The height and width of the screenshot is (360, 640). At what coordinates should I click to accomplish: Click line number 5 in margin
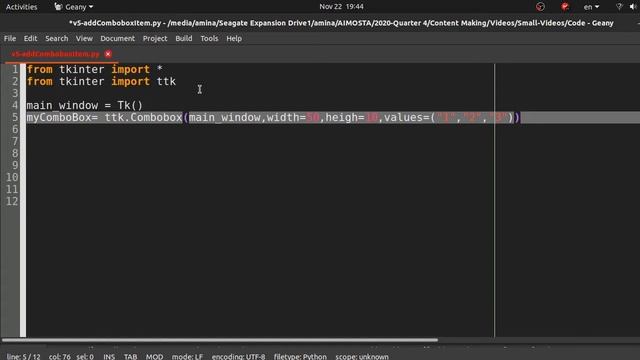pyautogui.click(x=15, y=118)
